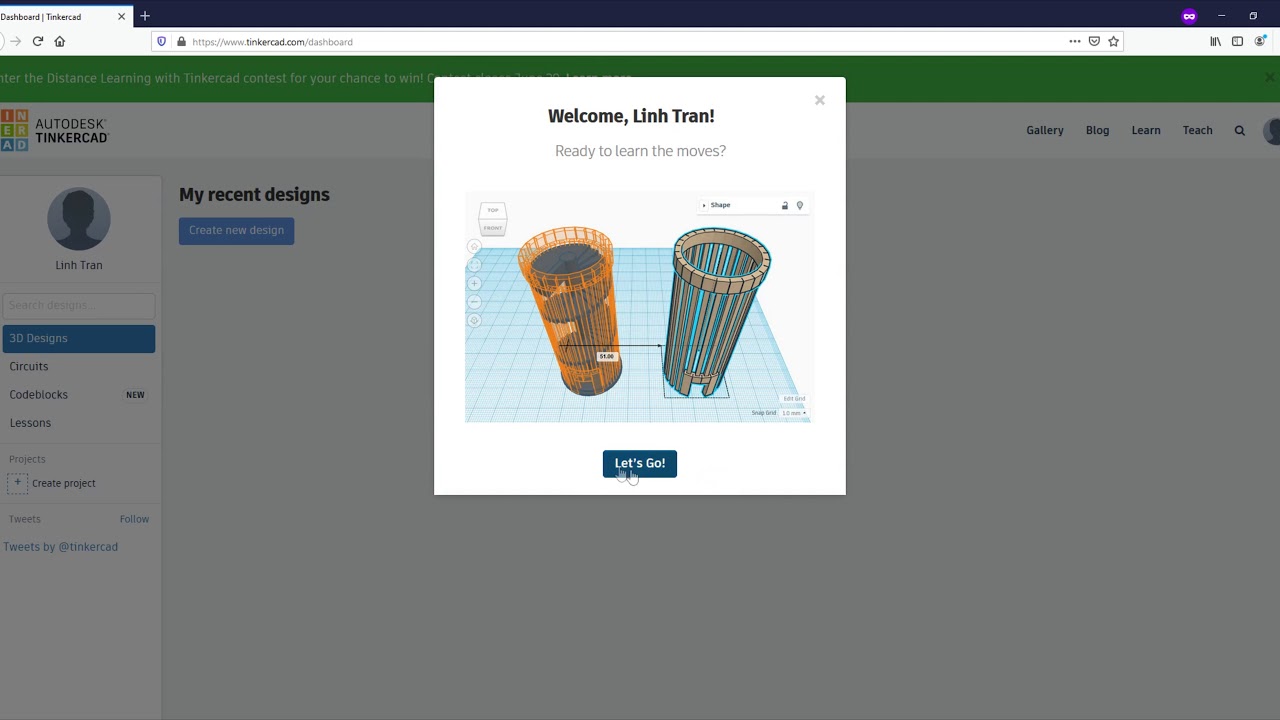Open the Gallery page

tap(1045, 130)
